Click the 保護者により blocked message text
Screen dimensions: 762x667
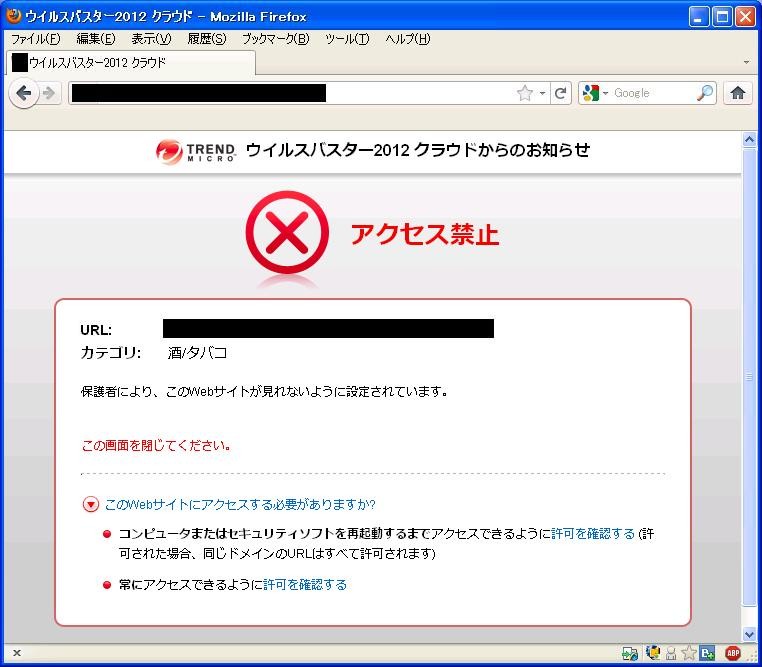pyautogui.click(x=264, y=391)
